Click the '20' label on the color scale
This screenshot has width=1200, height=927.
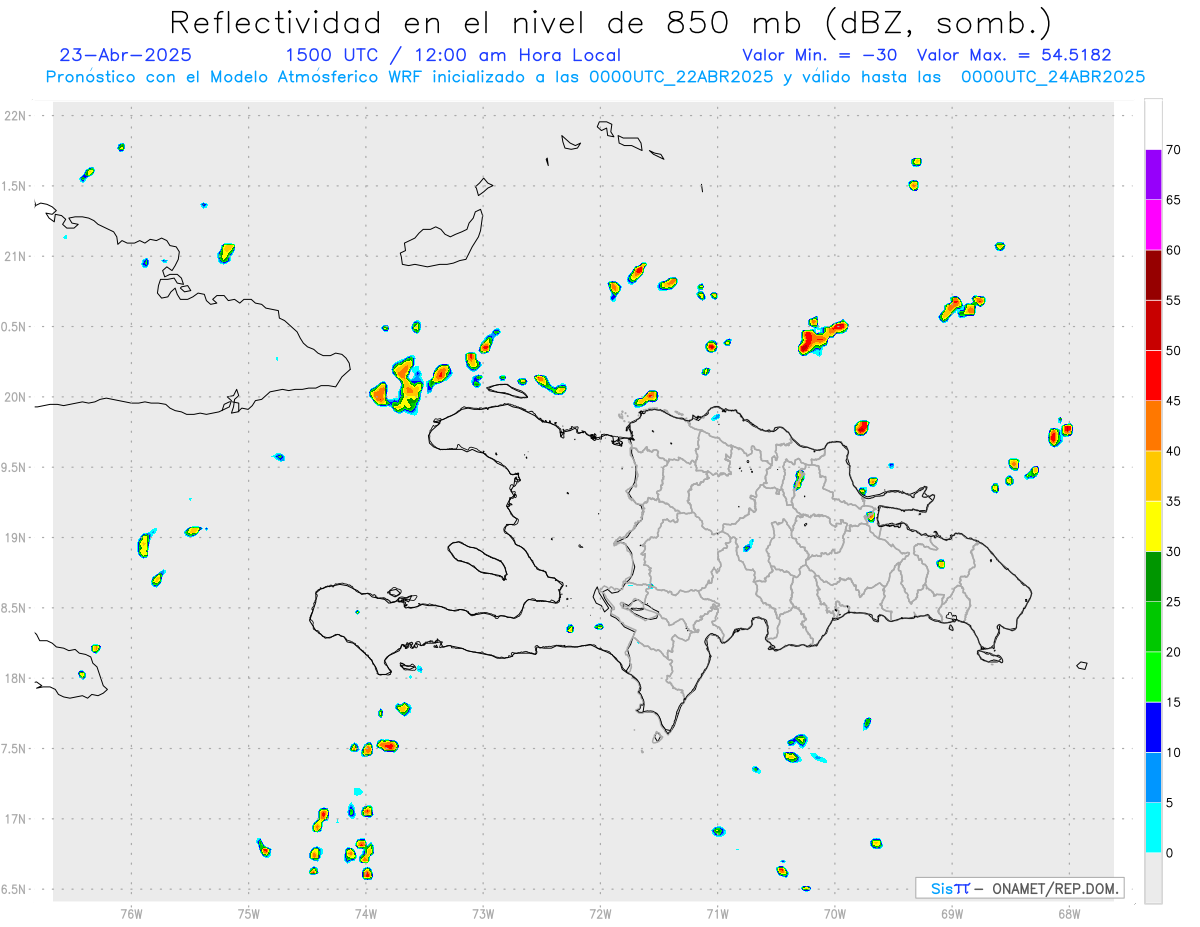coord(1173,652)
